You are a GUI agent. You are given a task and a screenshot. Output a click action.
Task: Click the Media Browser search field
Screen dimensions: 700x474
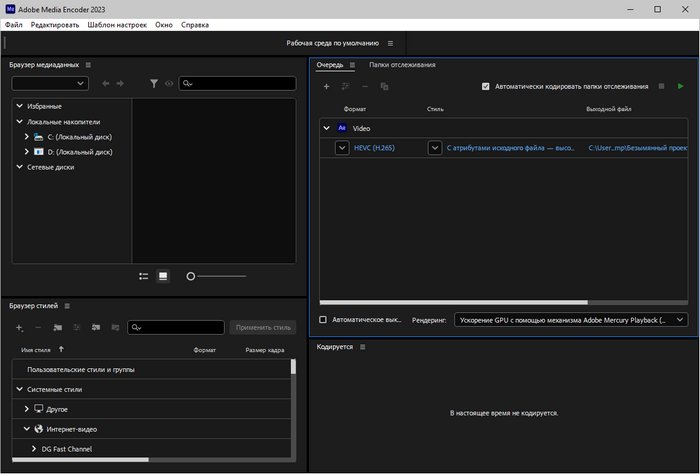[x=238, y=83]
